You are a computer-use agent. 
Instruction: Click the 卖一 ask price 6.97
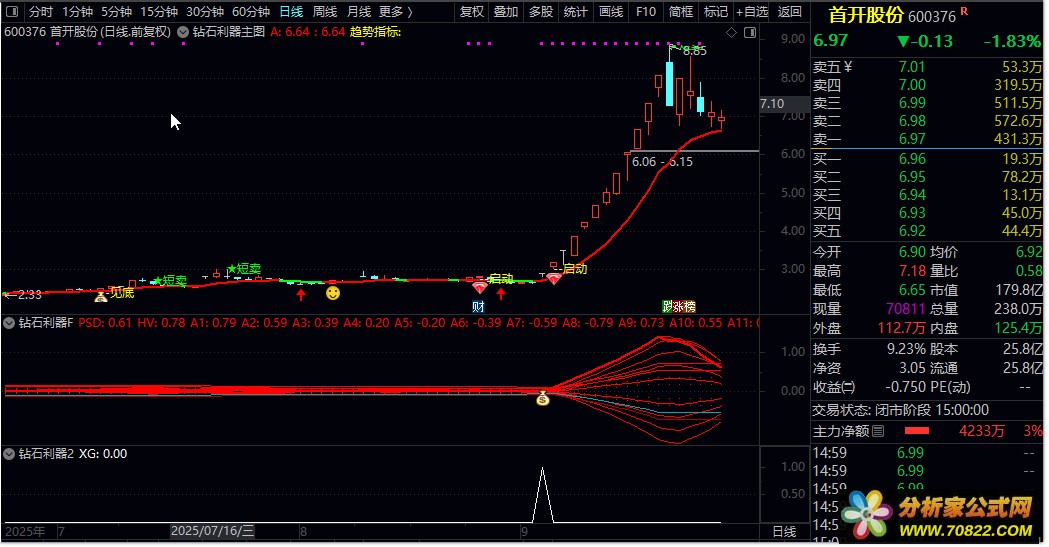(x=912, y=139)
